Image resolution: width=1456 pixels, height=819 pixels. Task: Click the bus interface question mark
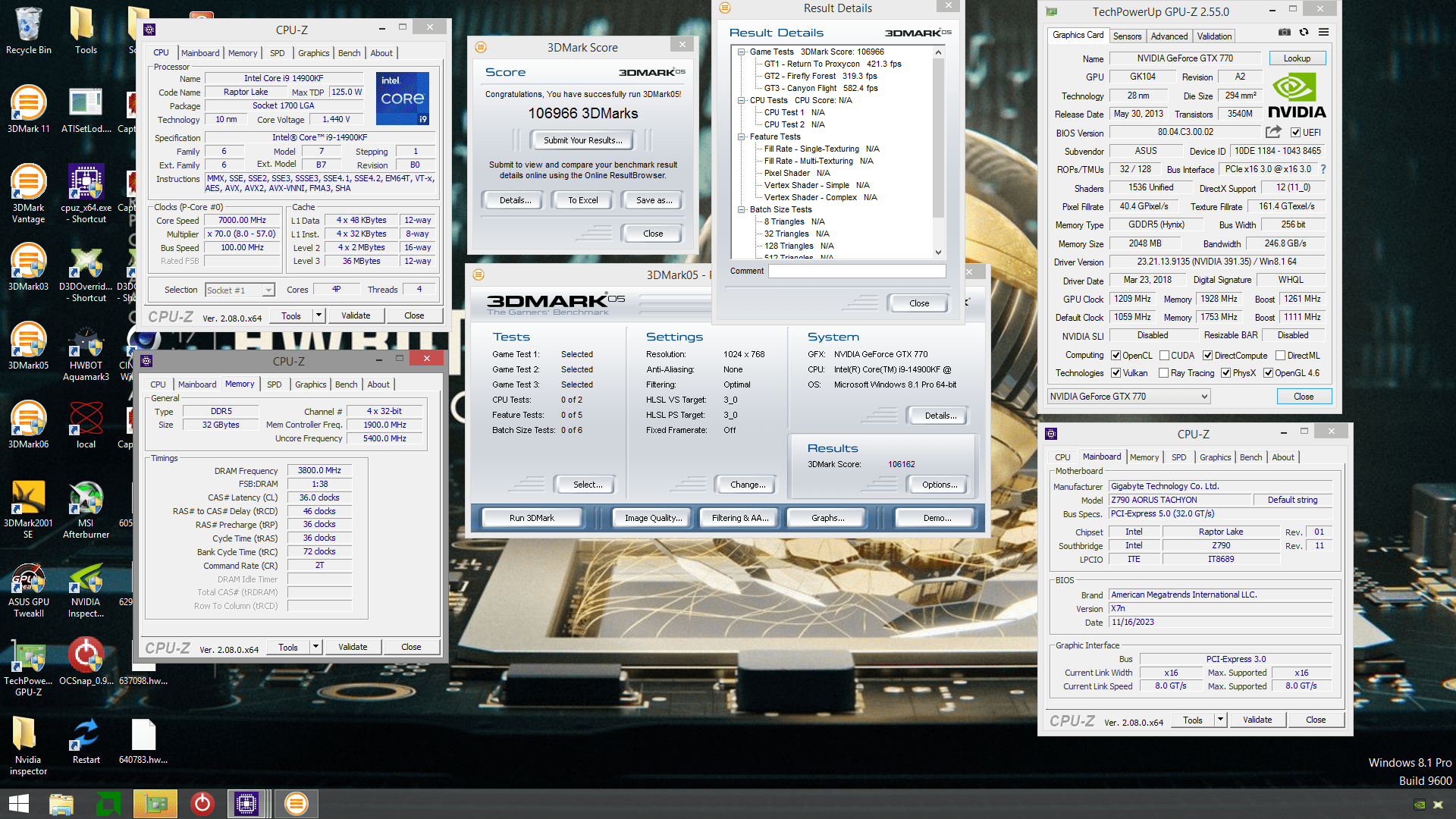[1323, 169]
